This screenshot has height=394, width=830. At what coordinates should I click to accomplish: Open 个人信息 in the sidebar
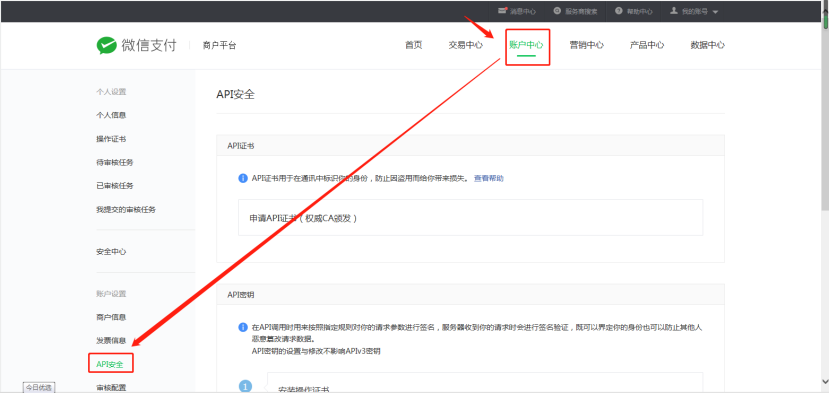click(111, 115)
